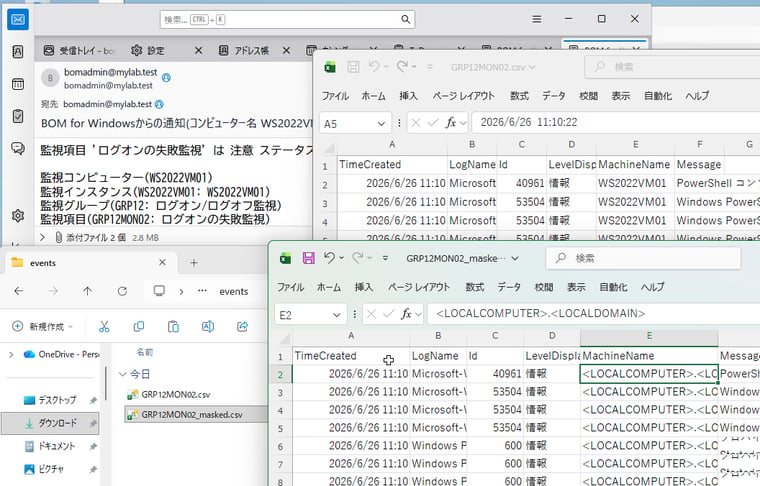
Task: Click Cut scissors icon in Explorer toolbar
Action: coord(104,327)
